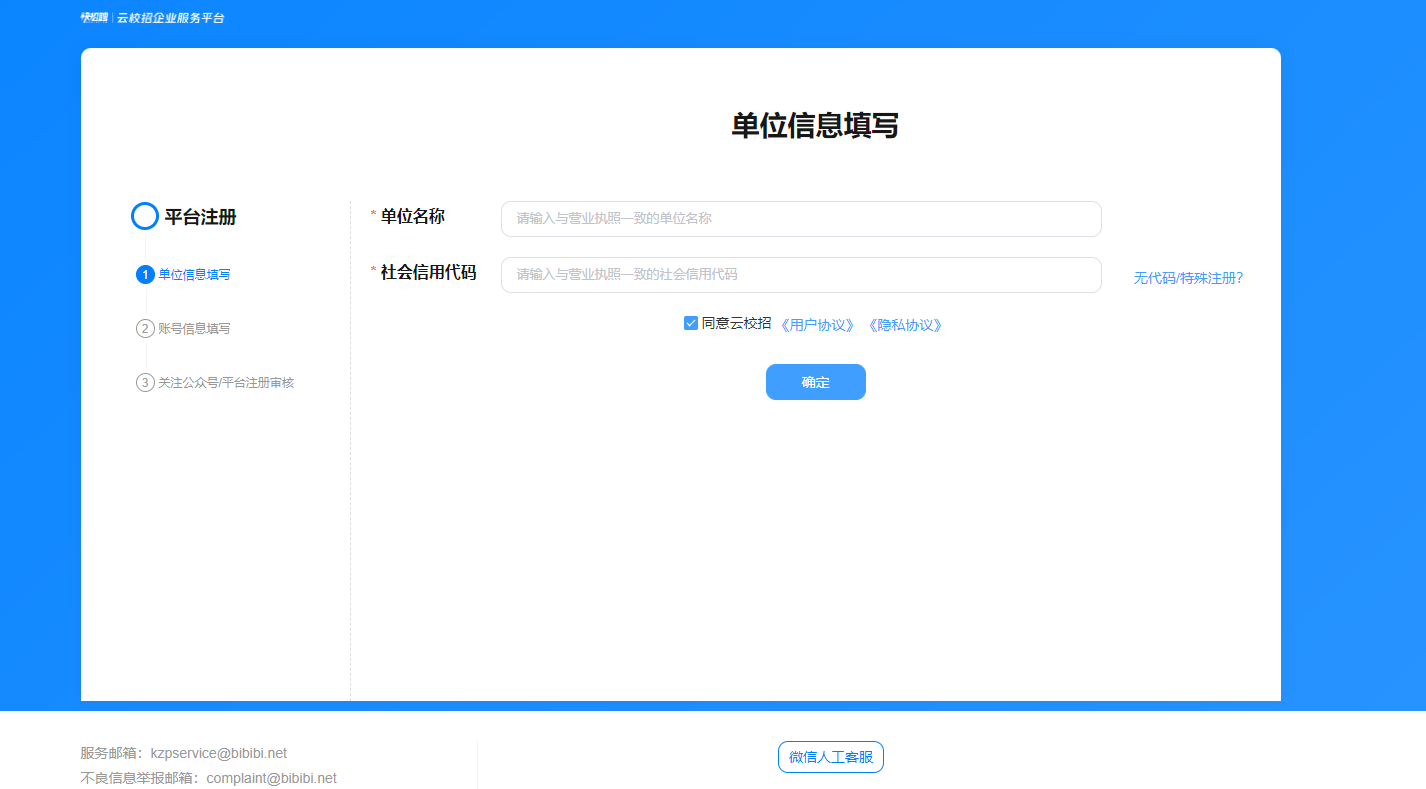The width and height of the screenshot is (1426, 789).
Task: Focus the 单位名称 input field
Action: coord(800,219)
